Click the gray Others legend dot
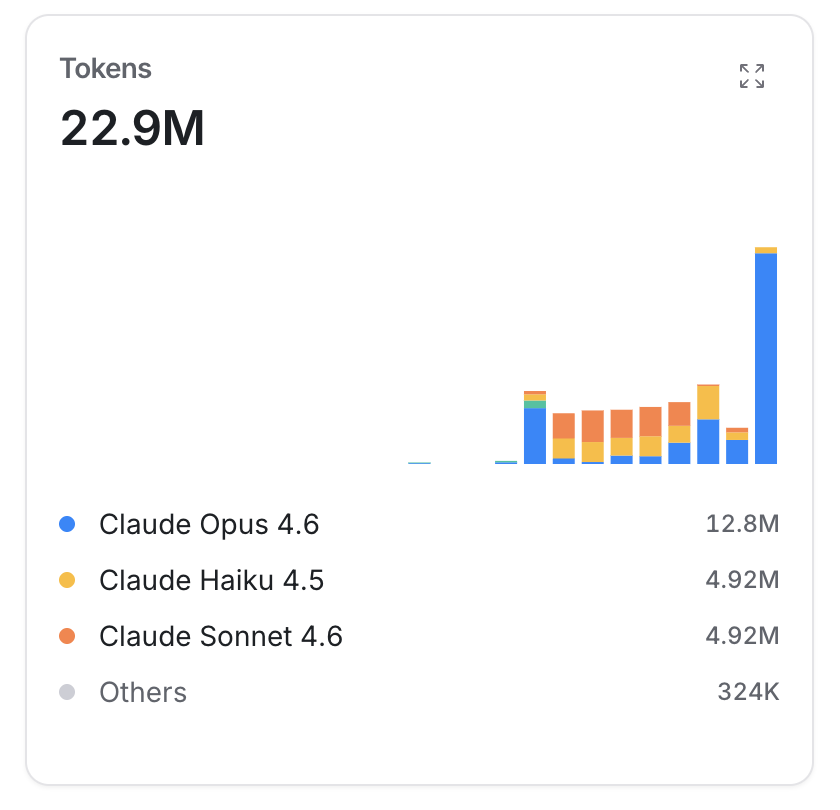This screenshot has height=810, width=840. pyautogui.click(x=67, y=692)
